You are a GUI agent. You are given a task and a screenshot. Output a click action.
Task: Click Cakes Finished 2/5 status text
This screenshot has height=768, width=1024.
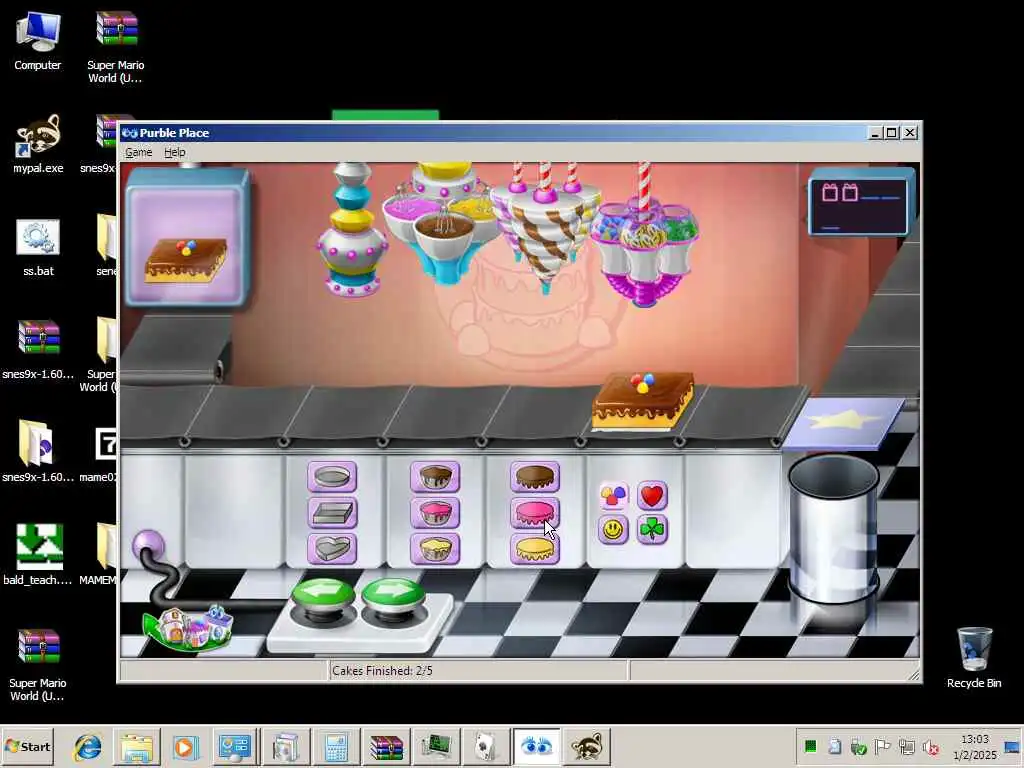[382, 671]
